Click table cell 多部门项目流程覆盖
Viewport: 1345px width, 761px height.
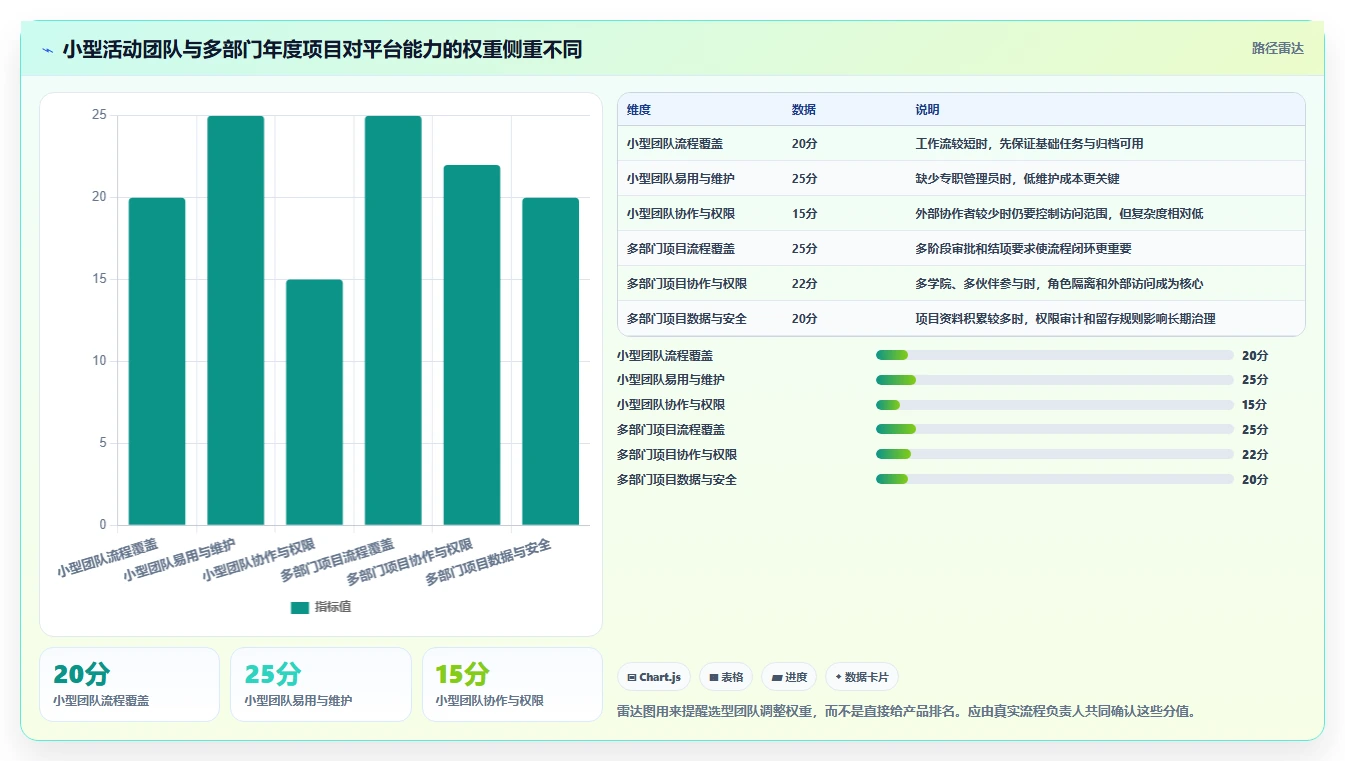click(681, 249)
